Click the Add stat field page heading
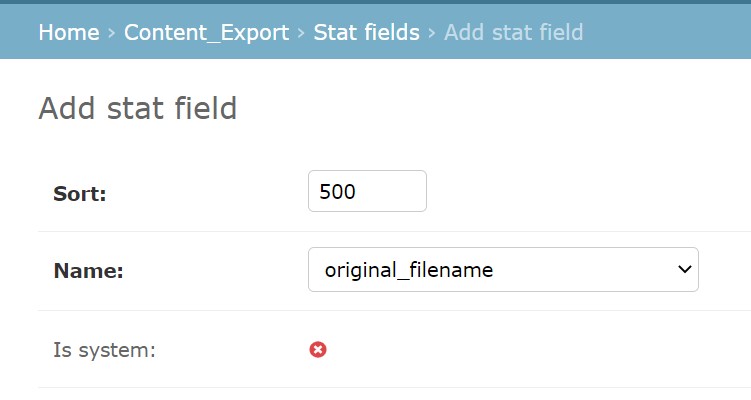Screen dimensions: 751x400 click(138, 108)
